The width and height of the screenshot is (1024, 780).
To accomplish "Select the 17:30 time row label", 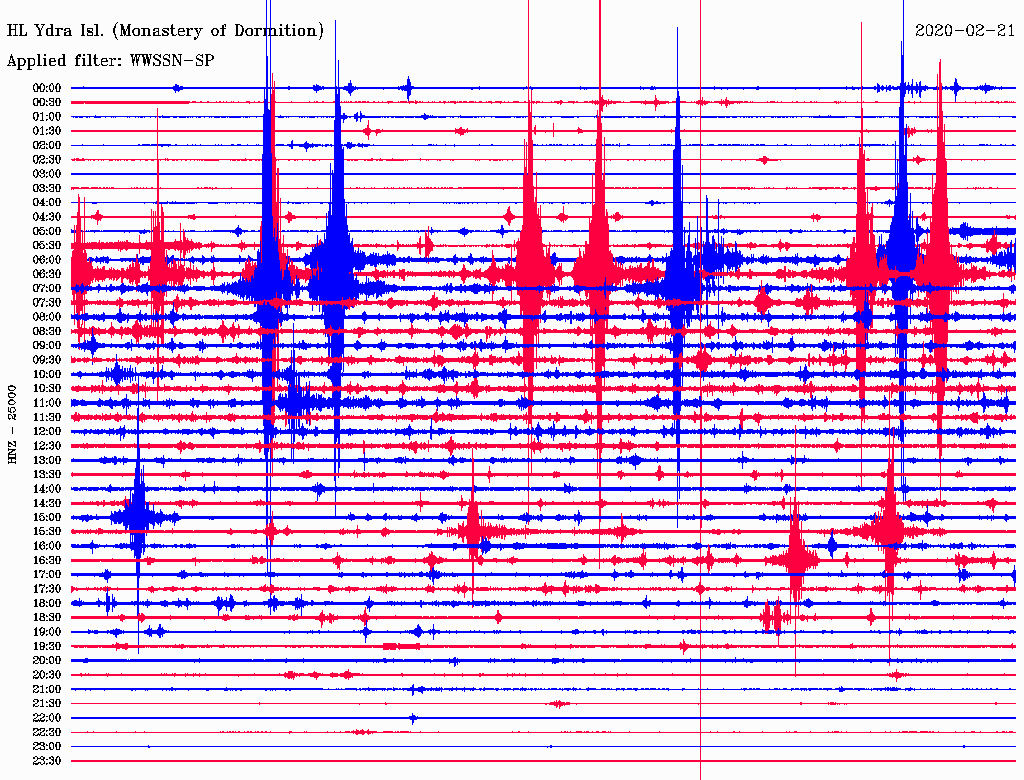I will point(47,588).
